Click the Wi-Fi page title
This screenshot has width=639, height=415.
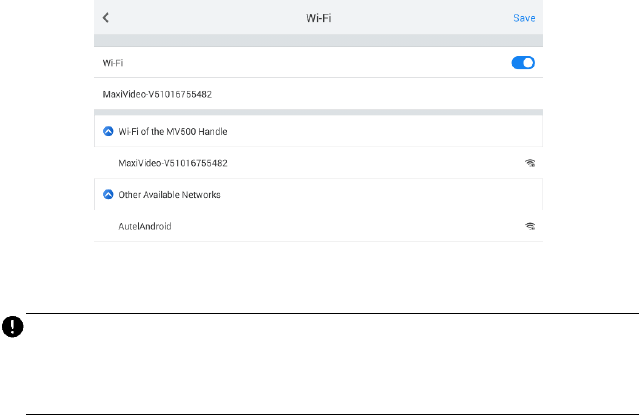[x=319, y=18]
